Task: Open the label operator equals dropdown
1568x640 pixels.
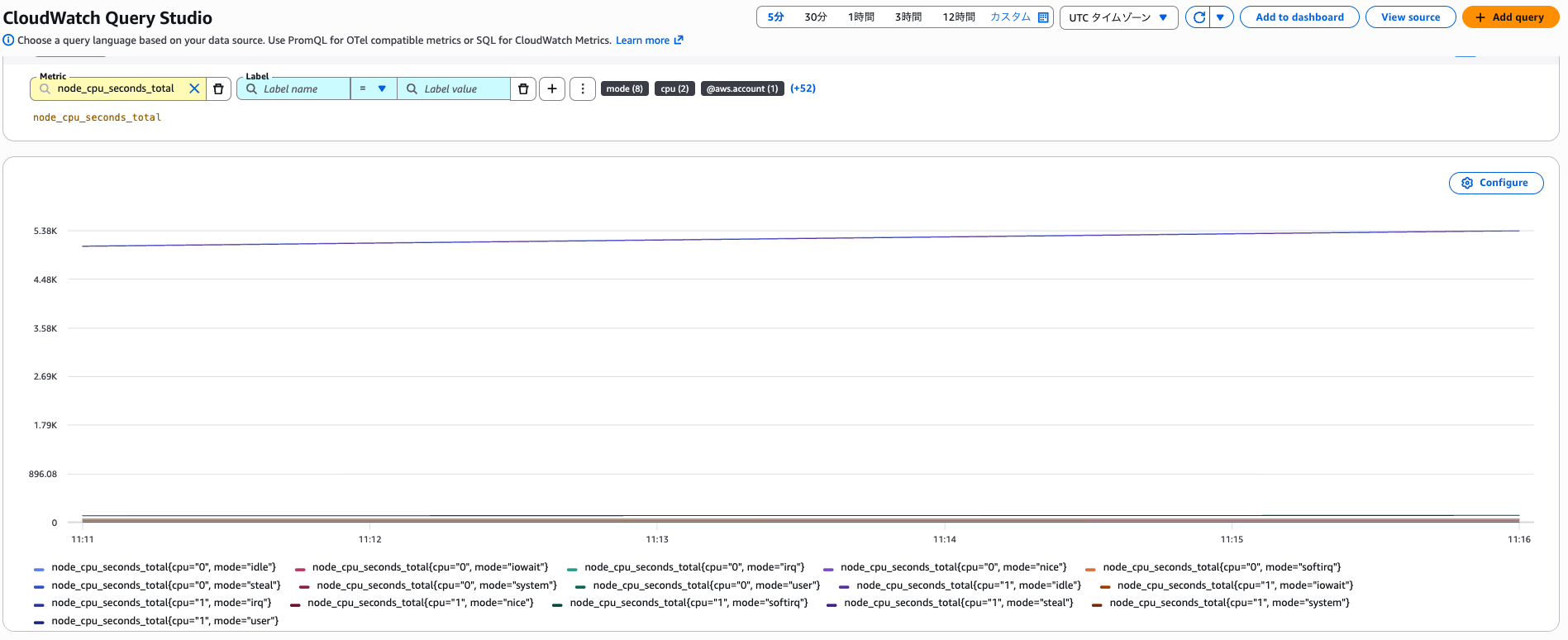Action: pos(373,88)
